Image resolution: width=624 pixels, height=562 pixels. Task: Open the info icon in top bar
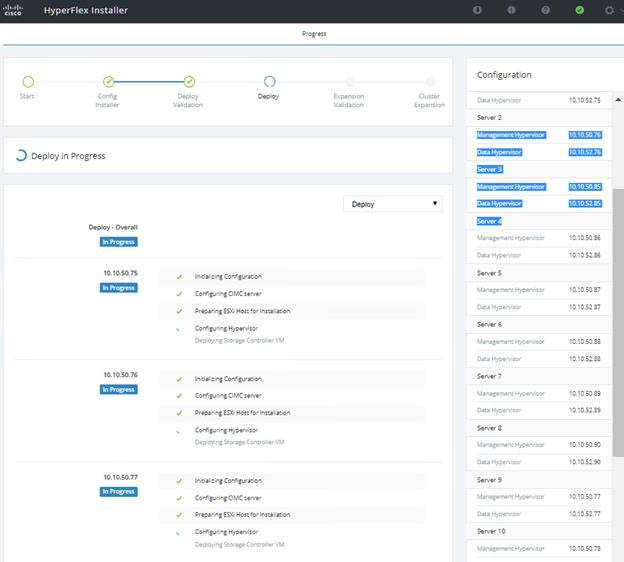point(511,10)
